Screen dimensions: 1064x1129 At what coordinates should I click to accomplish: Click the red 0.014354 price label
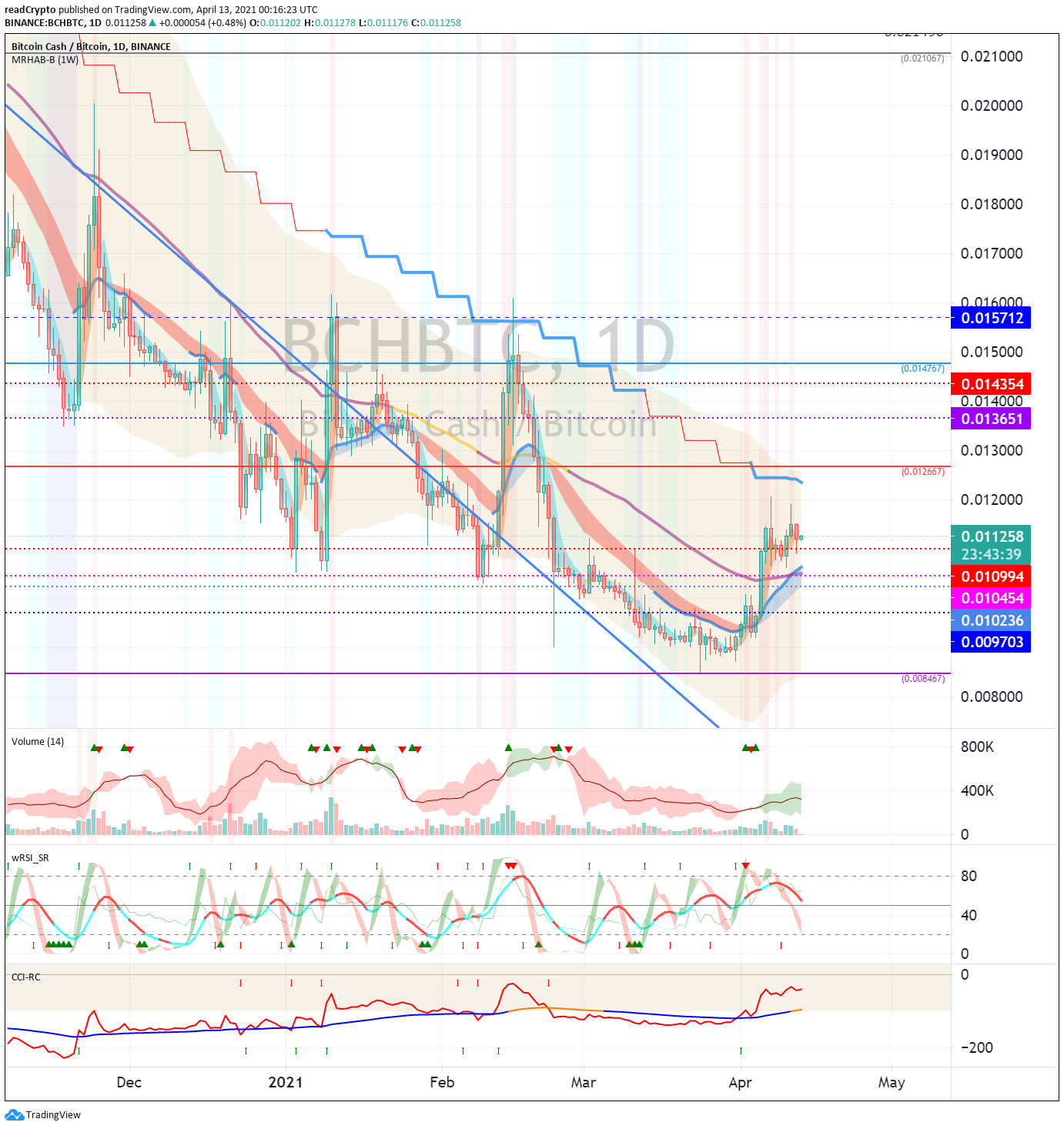click(x=991, y=384)
